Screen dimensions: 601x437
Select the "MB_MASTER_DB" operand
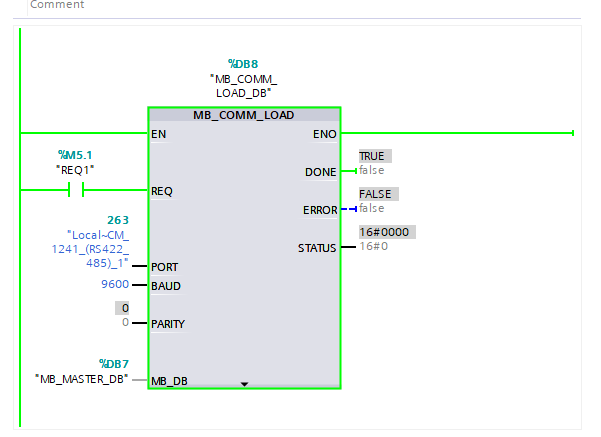[82, 379]
